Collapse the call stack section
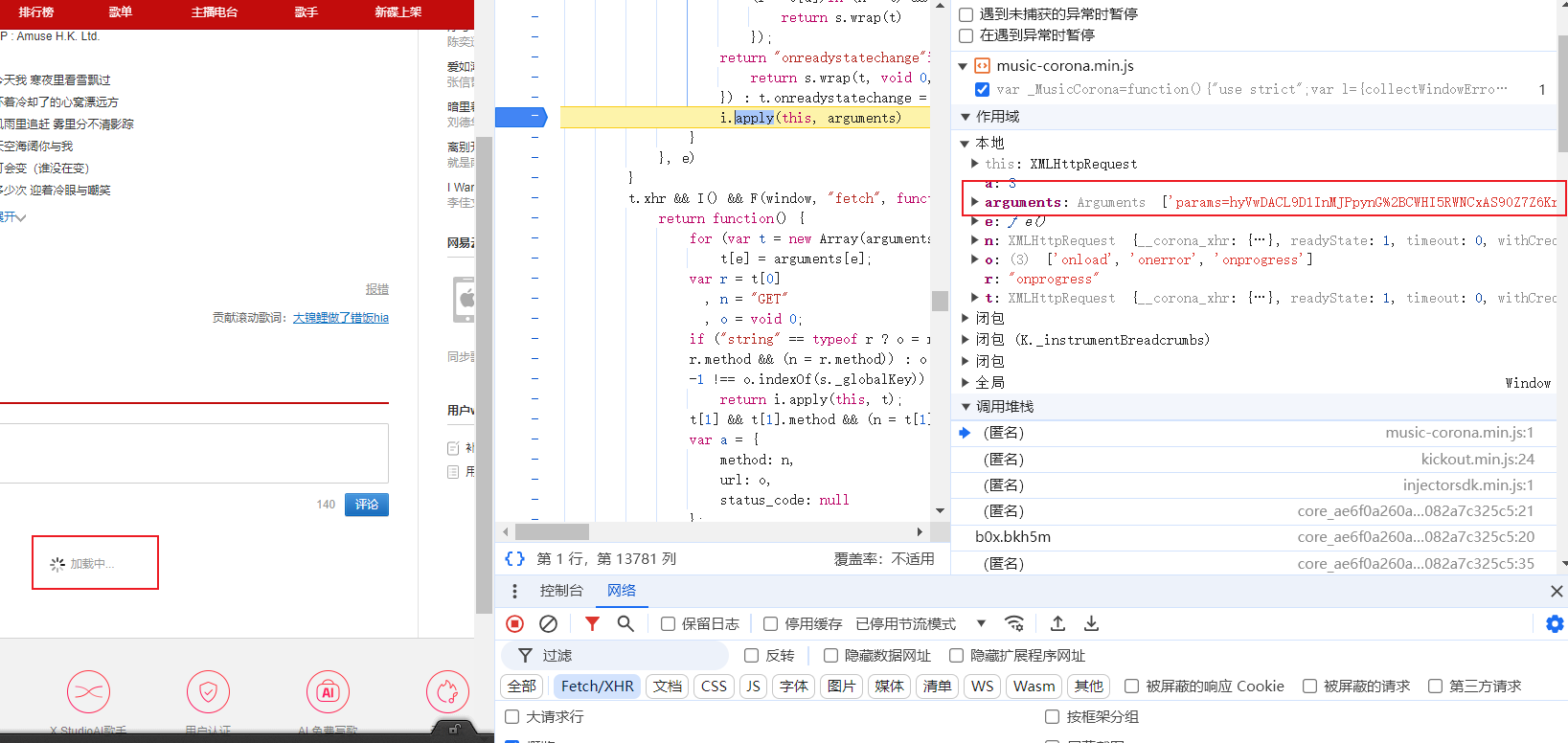Screen dimensions: 1568x743 [x=965, y=407]
